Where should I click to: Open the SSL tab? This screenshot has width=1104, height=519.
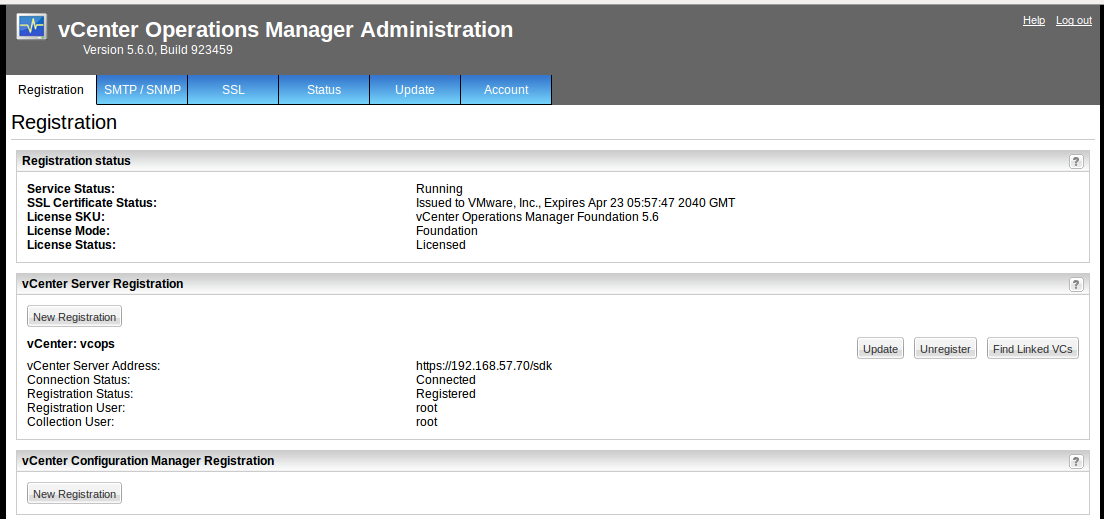[x=233, y=90]
